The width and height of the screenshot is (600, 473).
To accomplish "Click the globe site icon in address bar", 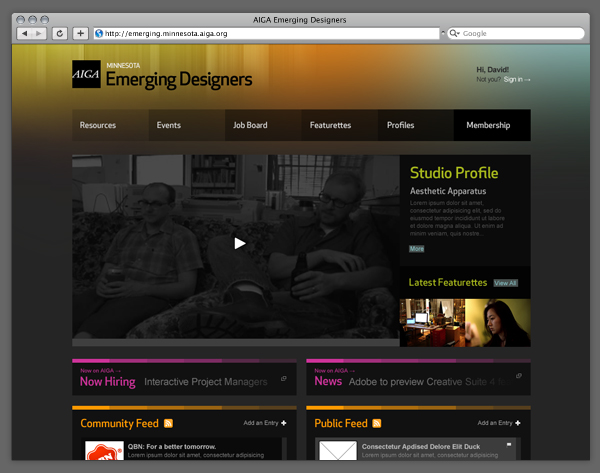I will coord(99,34).
